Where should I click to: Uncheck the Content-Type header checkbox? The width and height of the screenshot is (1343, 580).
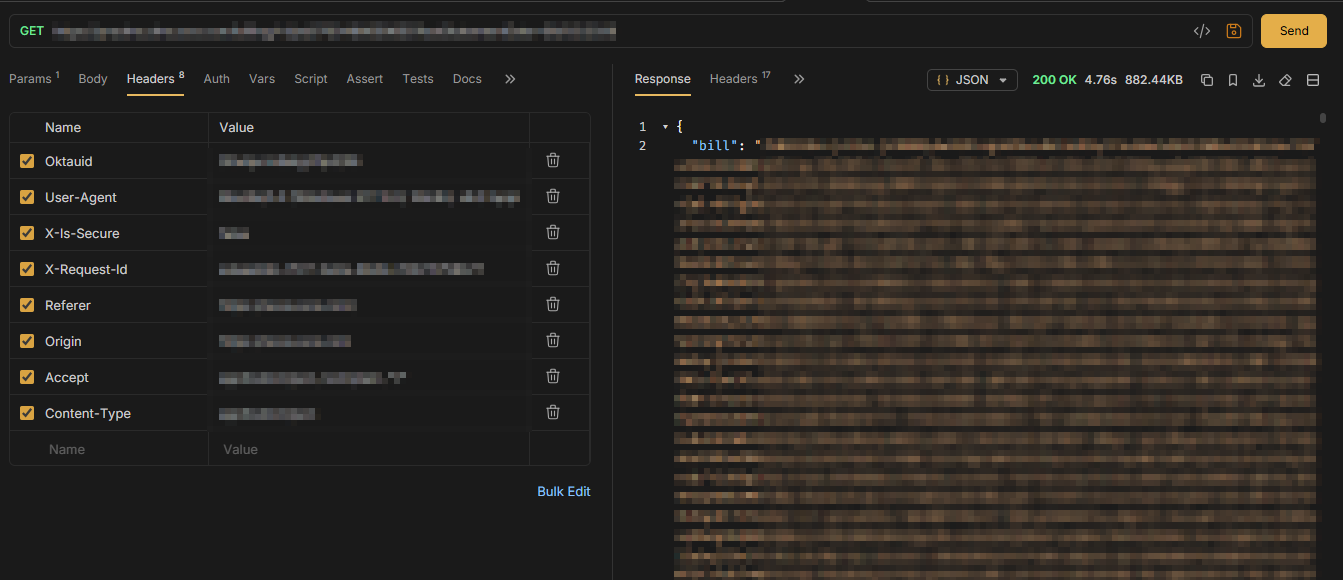click(27, 413)
